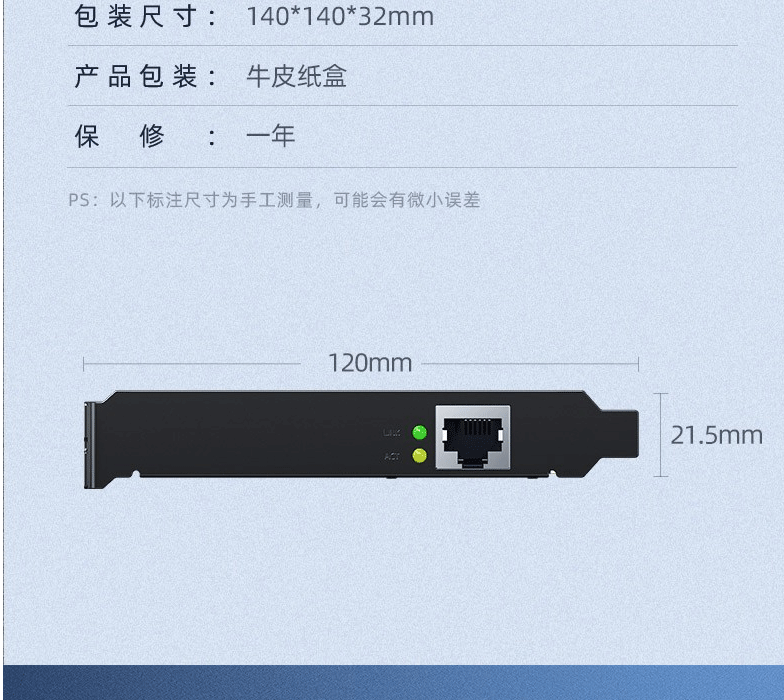Click the PS hand-measurement note text

(x=274, y=200)
